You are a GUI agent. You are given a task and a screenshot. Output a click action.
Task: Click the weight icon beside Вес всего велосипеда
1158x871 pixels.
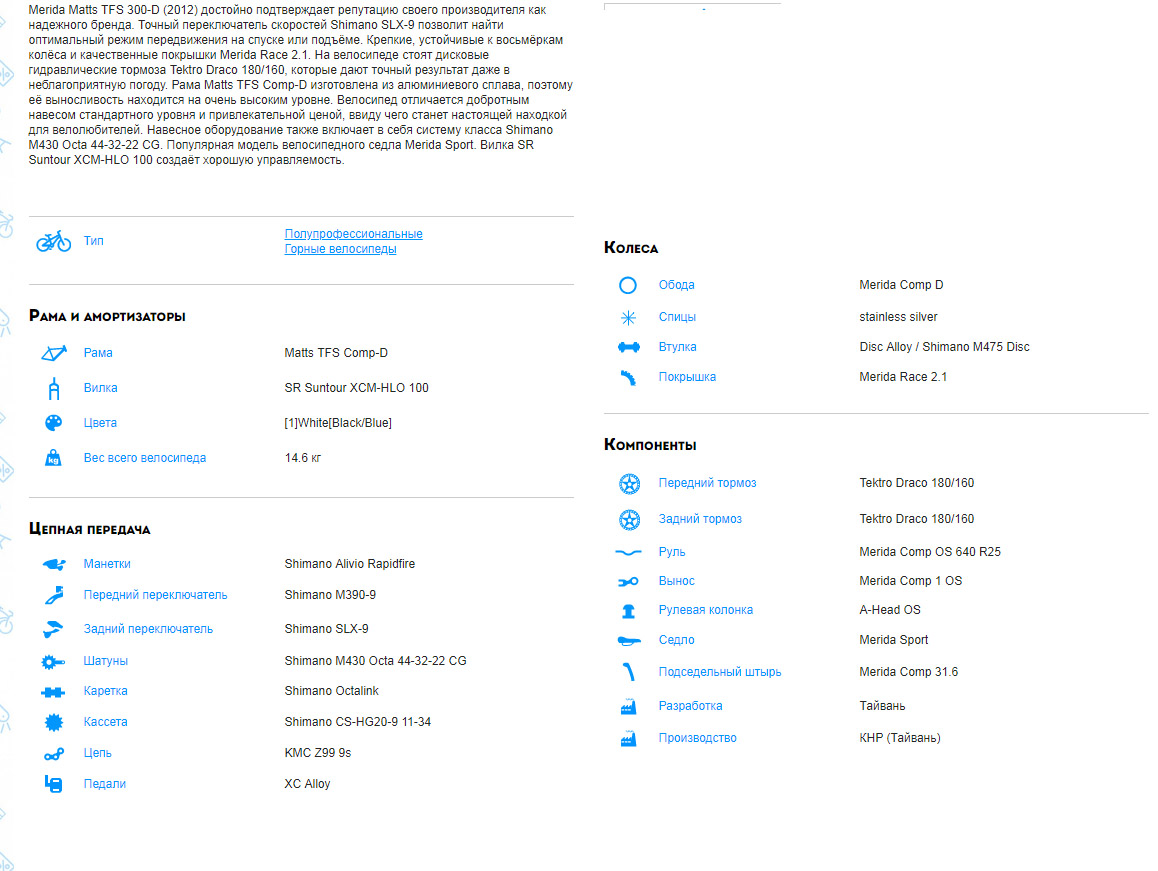click(x=53, y=458)
